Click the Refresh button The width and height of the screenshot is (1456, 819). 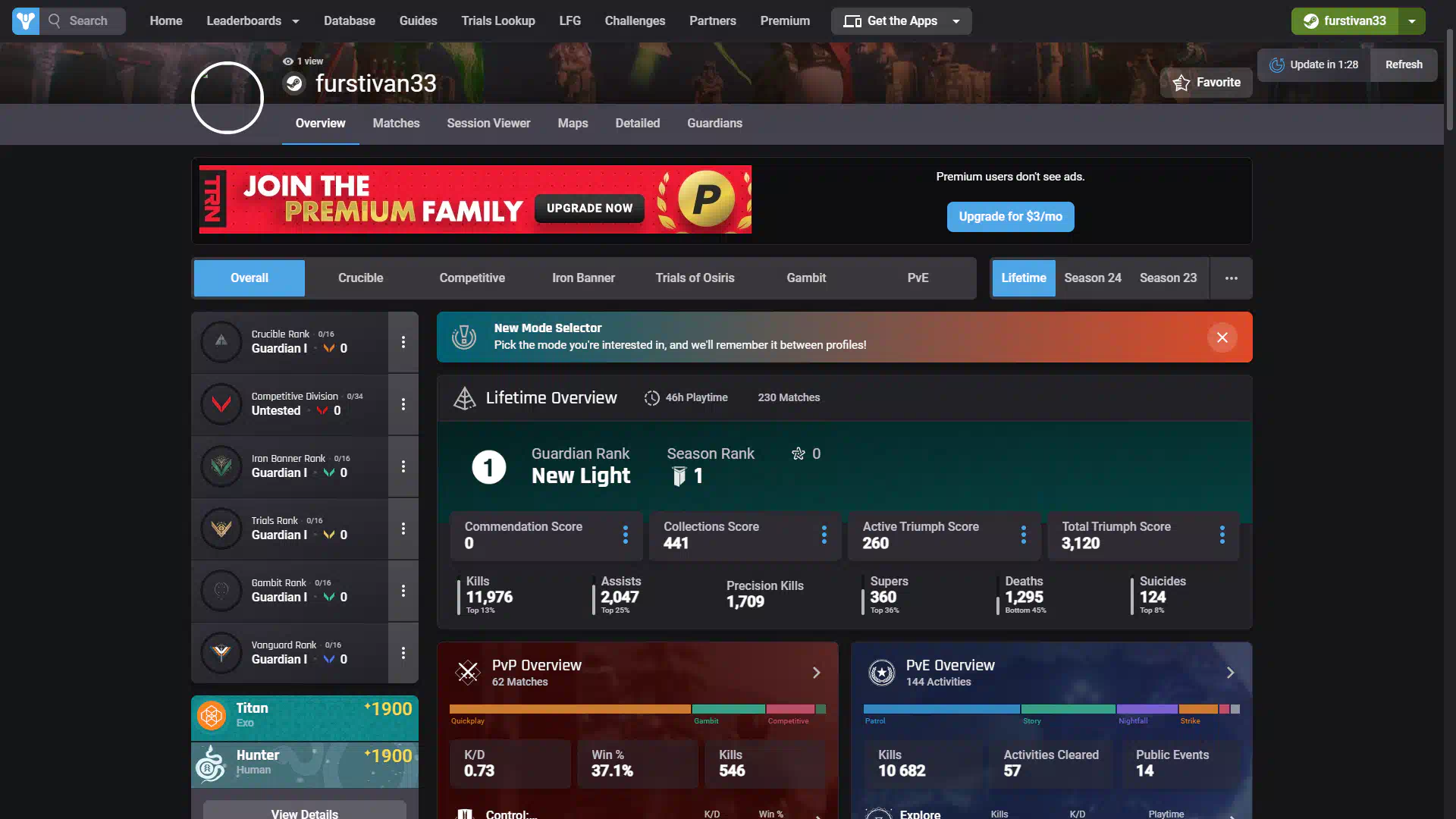(x=1404, y=65)
